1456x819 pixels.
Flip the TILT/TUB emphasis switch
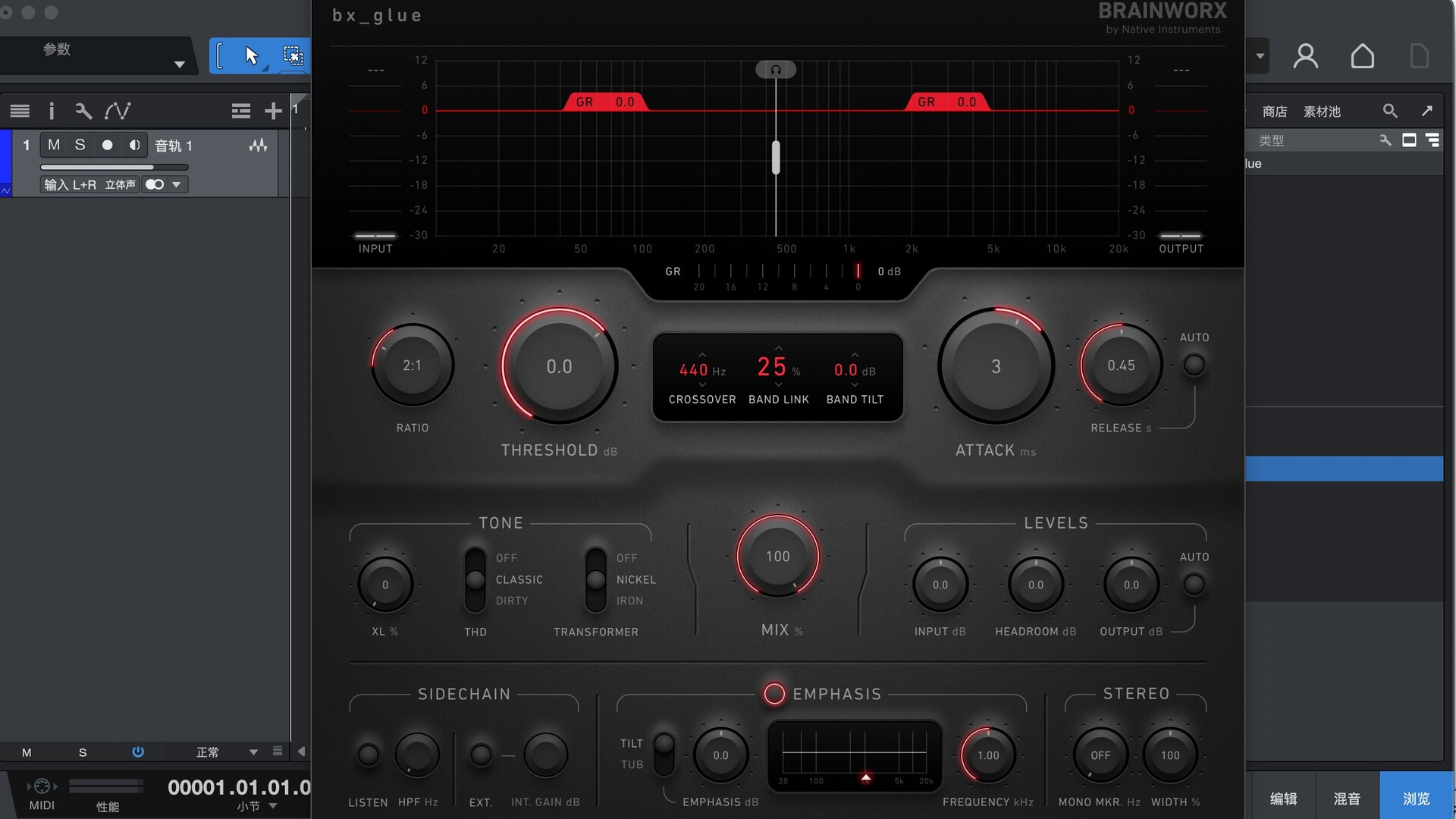[664, 754]
